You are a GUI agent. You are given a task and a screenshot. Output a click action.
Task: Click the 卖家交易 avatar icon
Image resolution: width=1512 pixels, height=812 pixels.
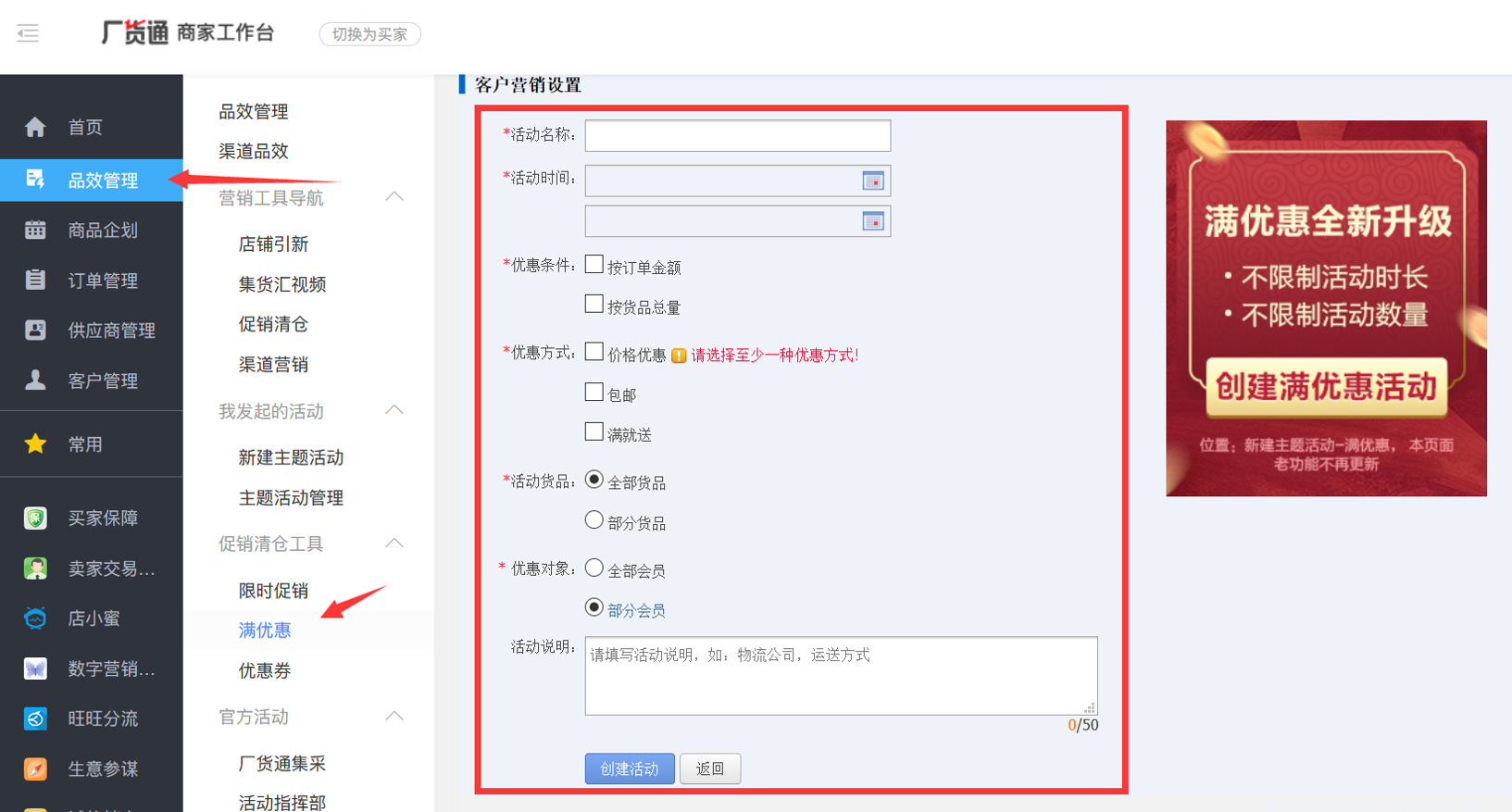tap(35, 568)
